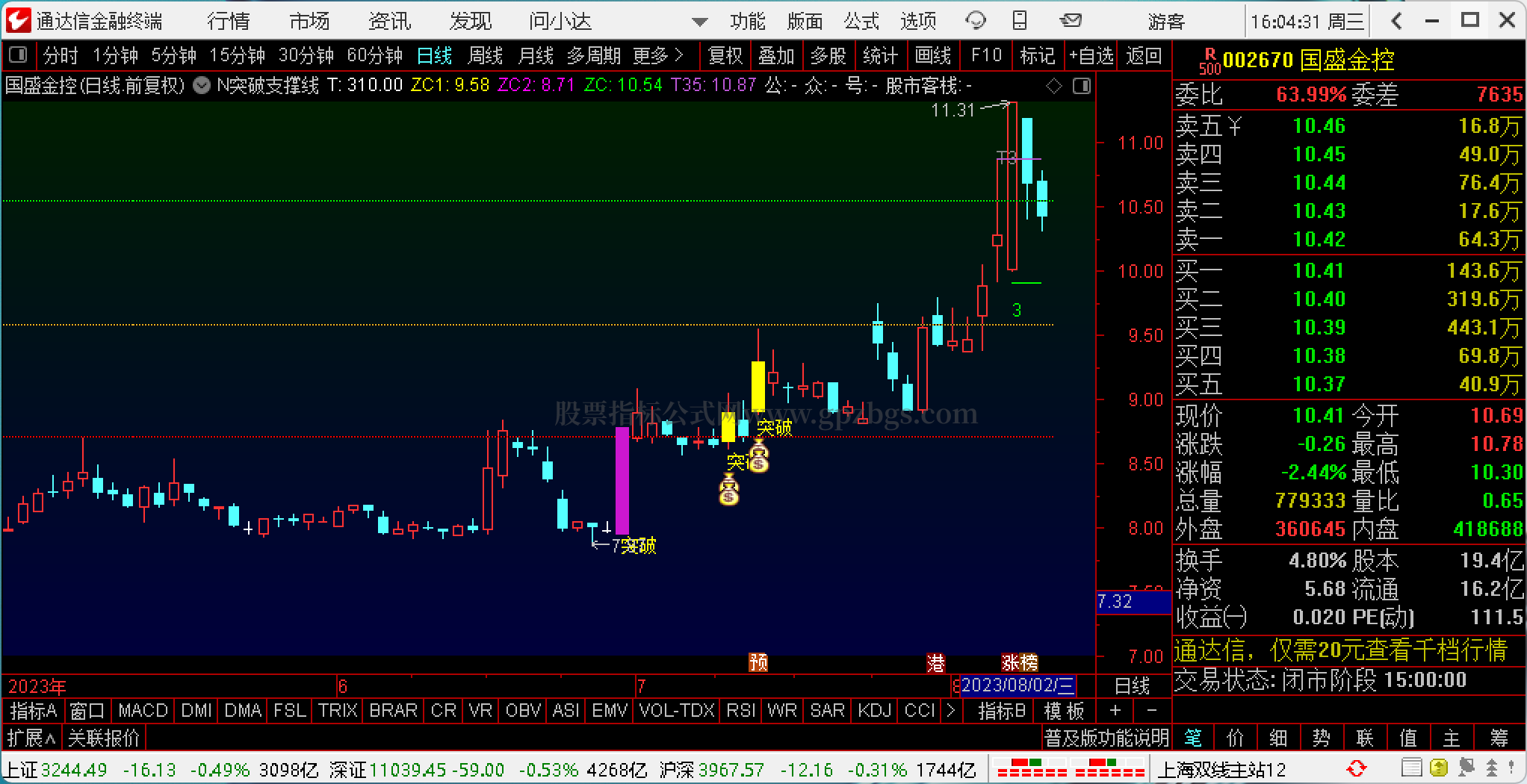The height and width of the screenshot is (784, 1527).
Task: Click the 返回 back button
Action: click(1144, 56)
